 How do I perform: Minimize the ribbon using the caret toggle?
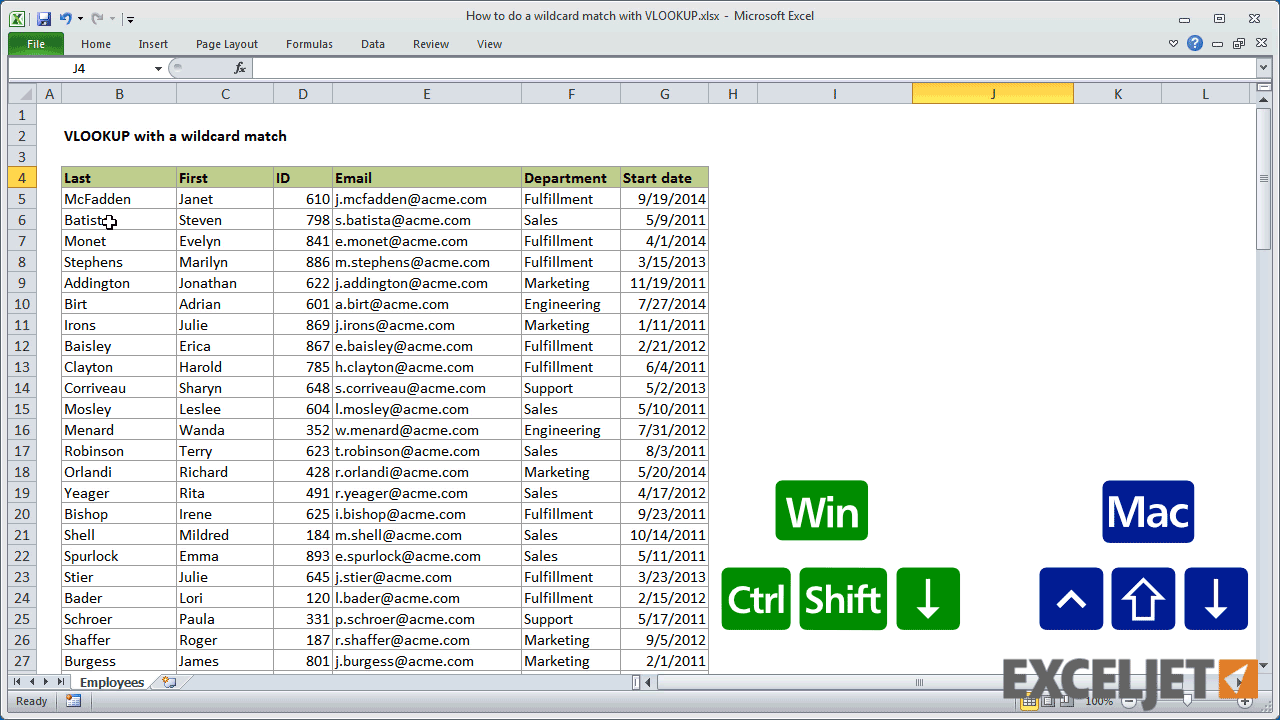(x=1174, y=44)
